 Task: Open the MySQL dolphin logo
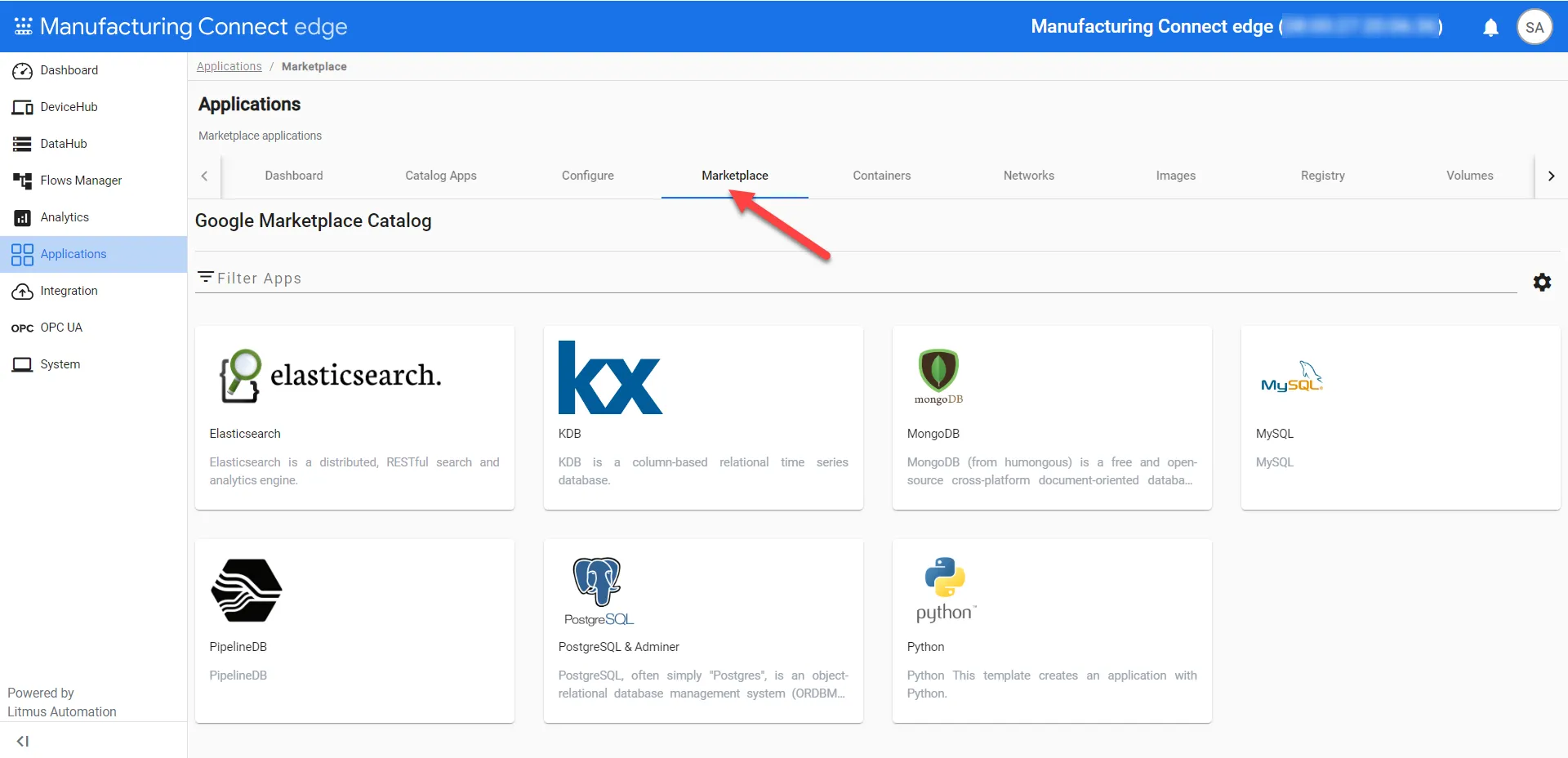click(1292, 377)
